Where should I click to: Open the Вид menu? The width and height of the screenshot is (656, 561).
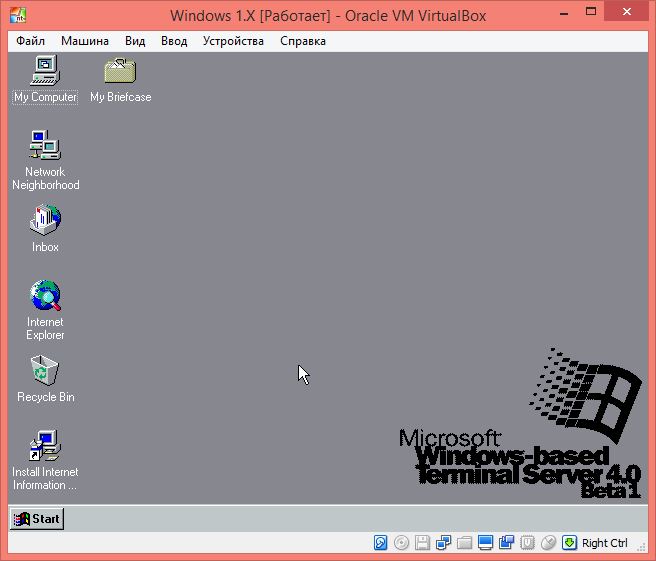(135, 41)
